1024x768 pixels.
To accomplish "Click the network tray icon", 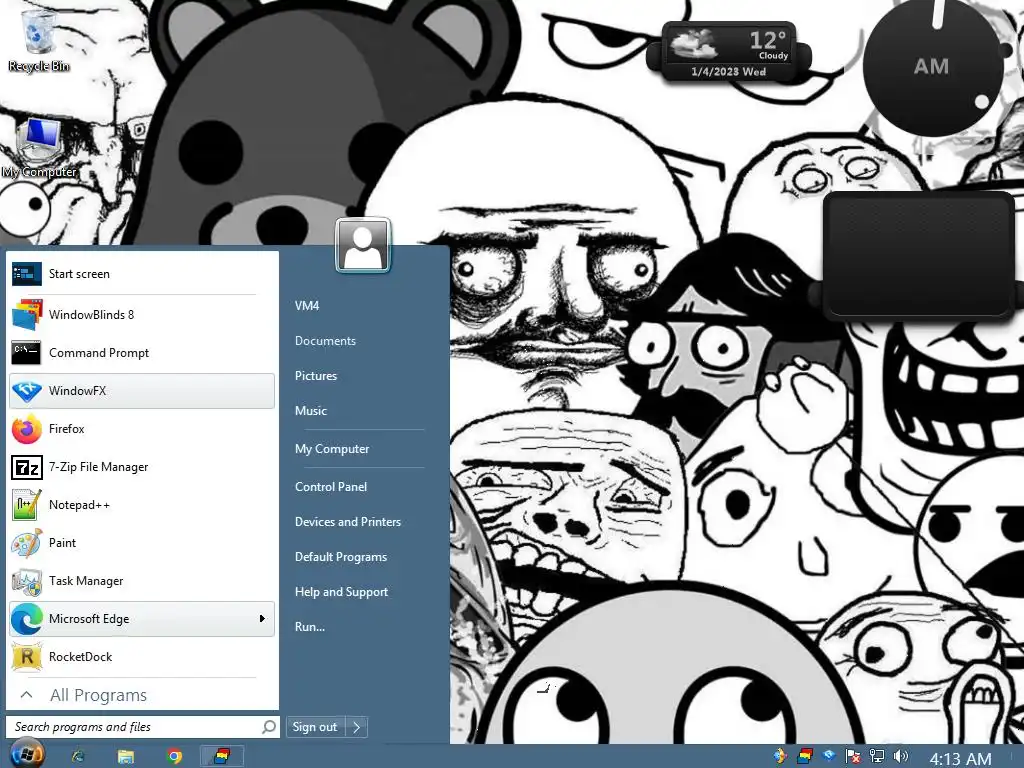I will [x=876, y=756].
